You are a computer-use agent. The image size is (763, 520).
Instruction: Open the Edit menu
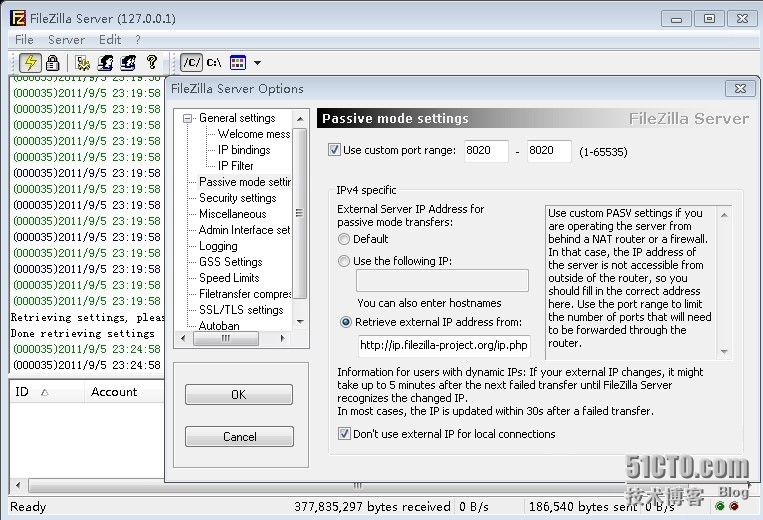(110, 39)
